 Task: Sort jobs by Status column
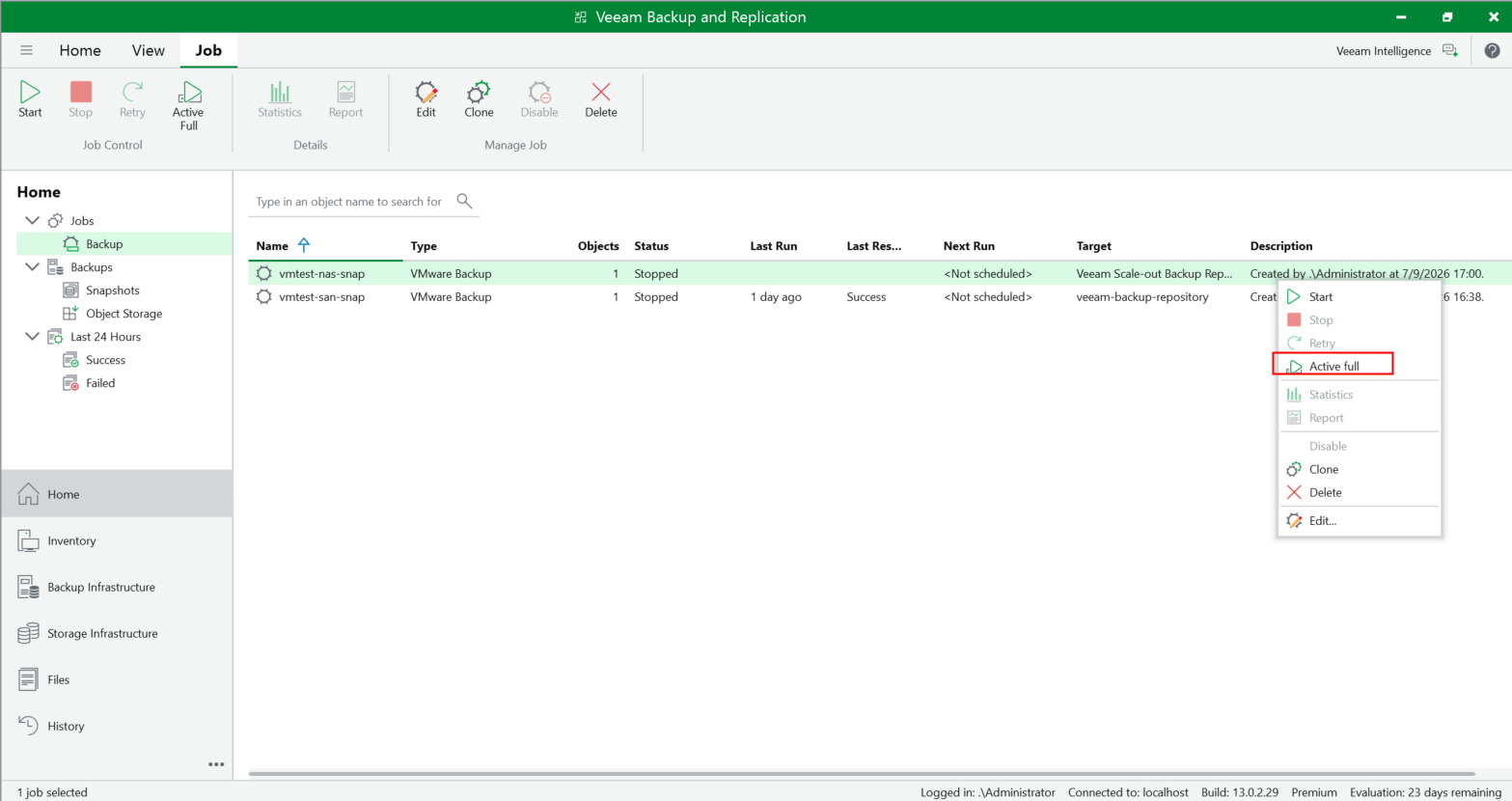pyautogui.click(x=651, y=246)
